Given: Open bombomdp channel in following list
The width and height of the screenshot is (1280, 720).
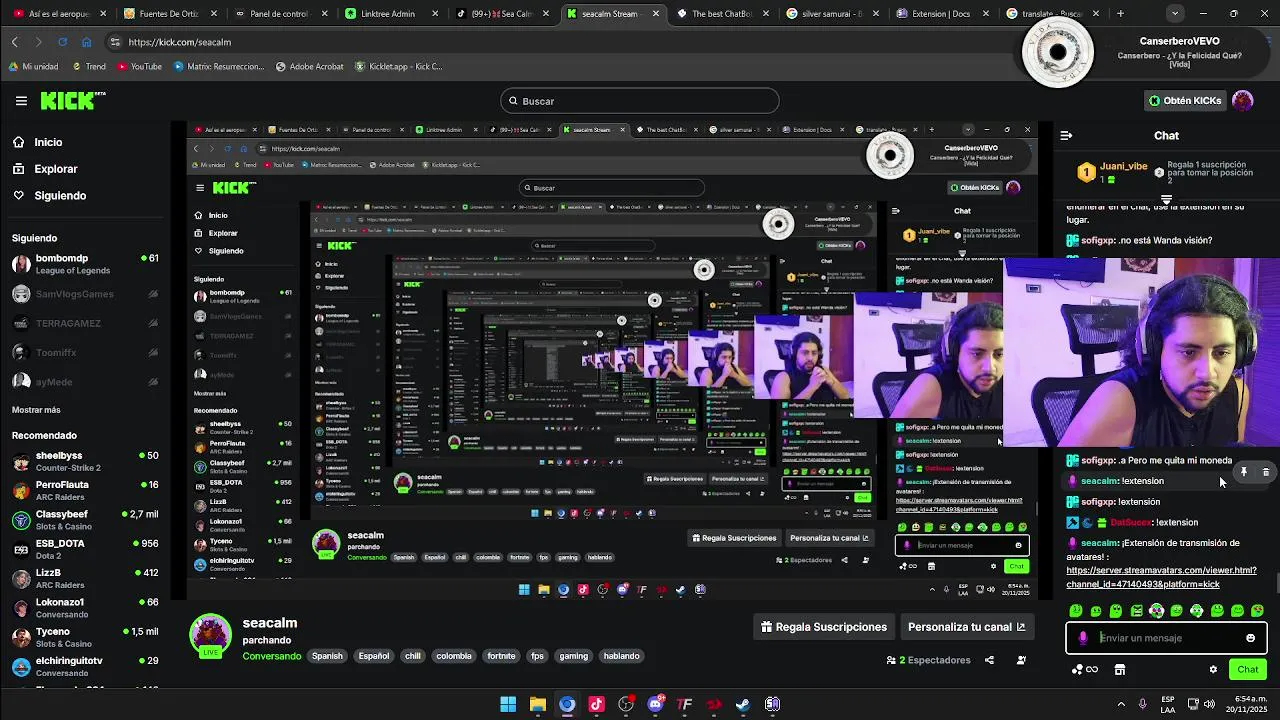Looking at the screenshot, I should pyautogui.click(x=85, y=264).
